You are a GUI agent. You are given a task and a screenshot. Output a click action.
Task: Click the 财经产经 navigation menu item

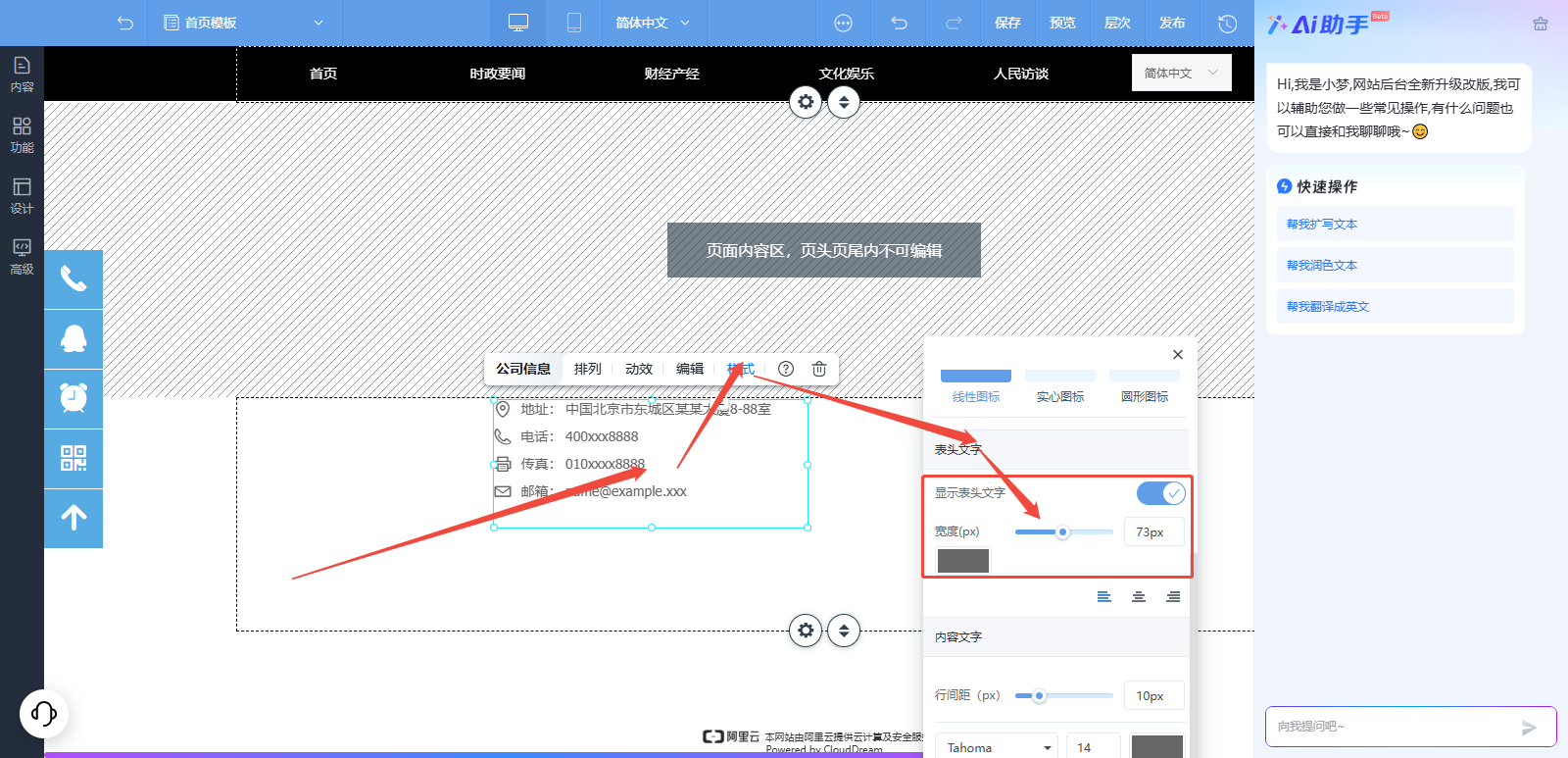click(x=672, y=74)
